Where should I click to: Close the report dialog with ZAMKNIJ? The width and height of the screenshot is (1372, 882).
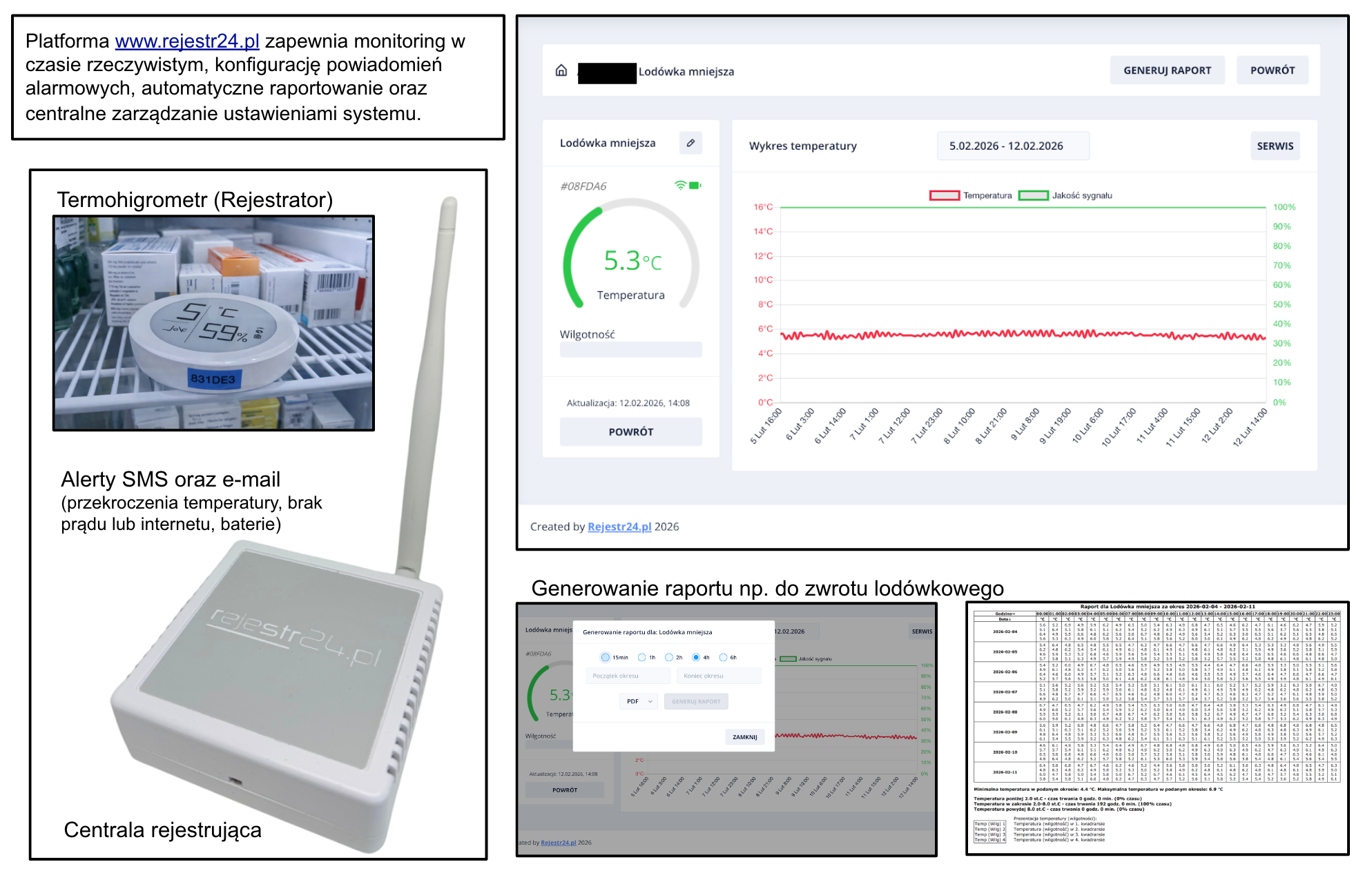tap(744, 736)
